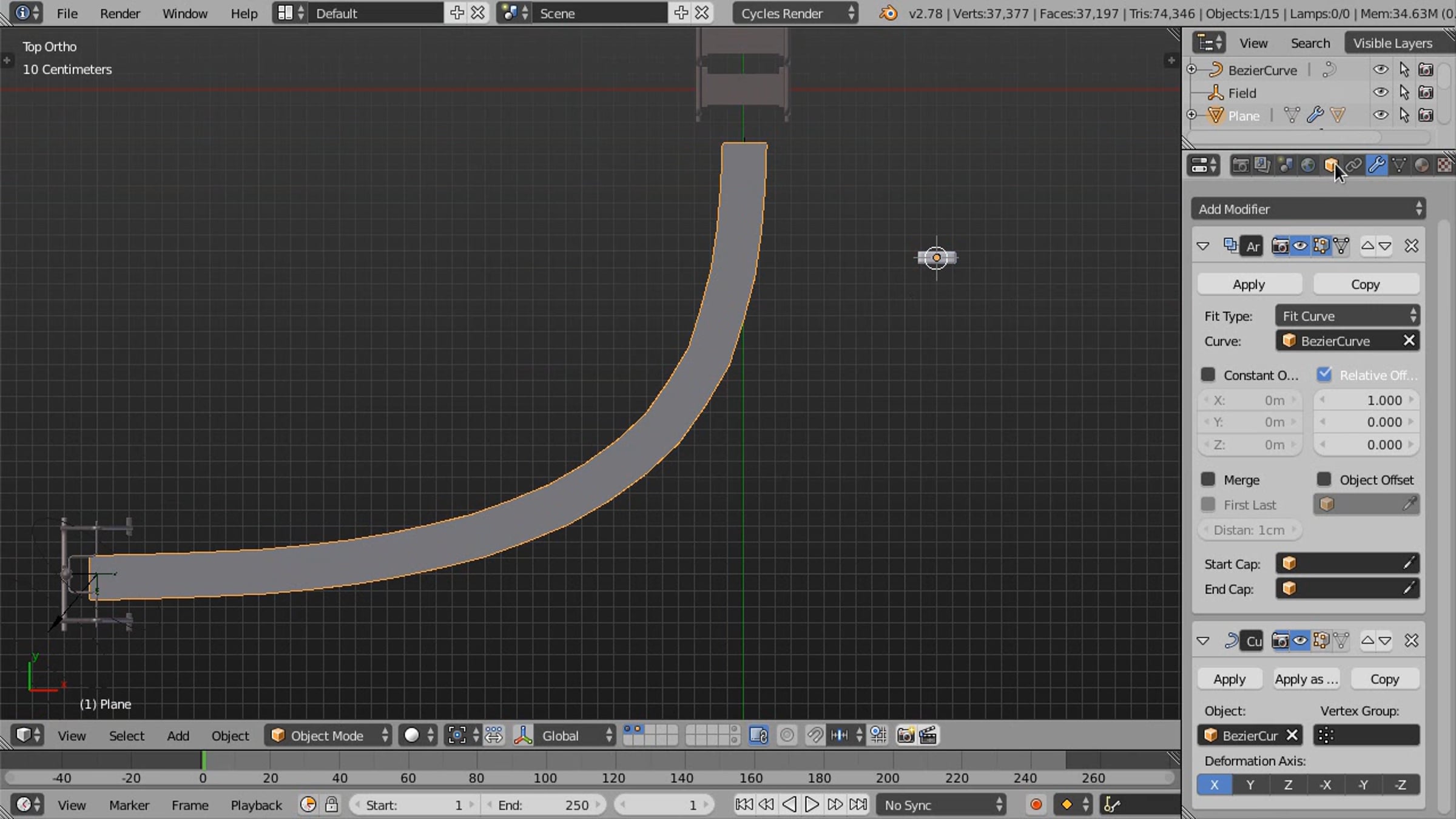Open the Fit Type dropdown
1456x819 pixels.
point(1347,316)
